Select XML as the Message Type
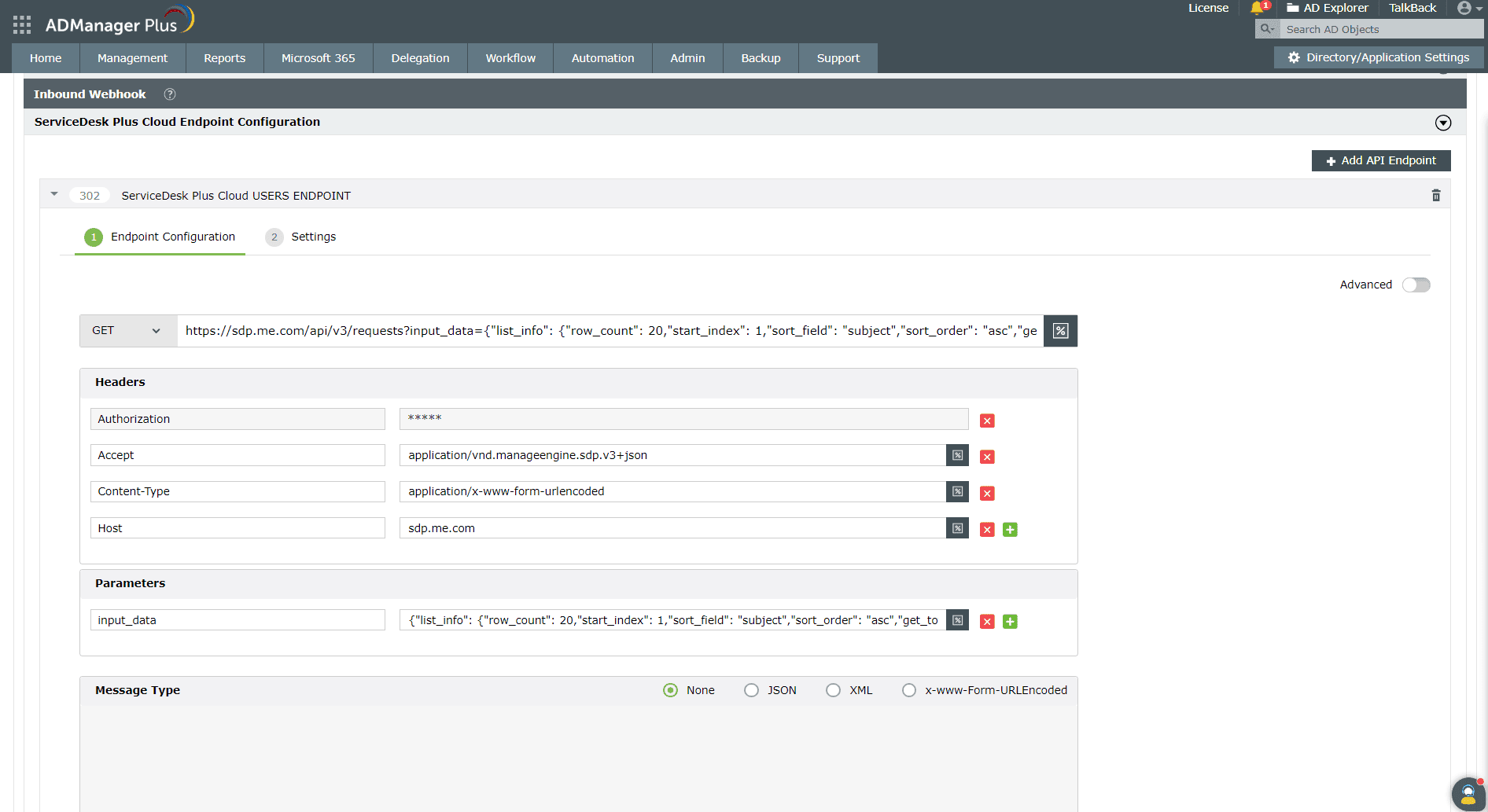This screenshot has width=1488, height=812. 833,690
